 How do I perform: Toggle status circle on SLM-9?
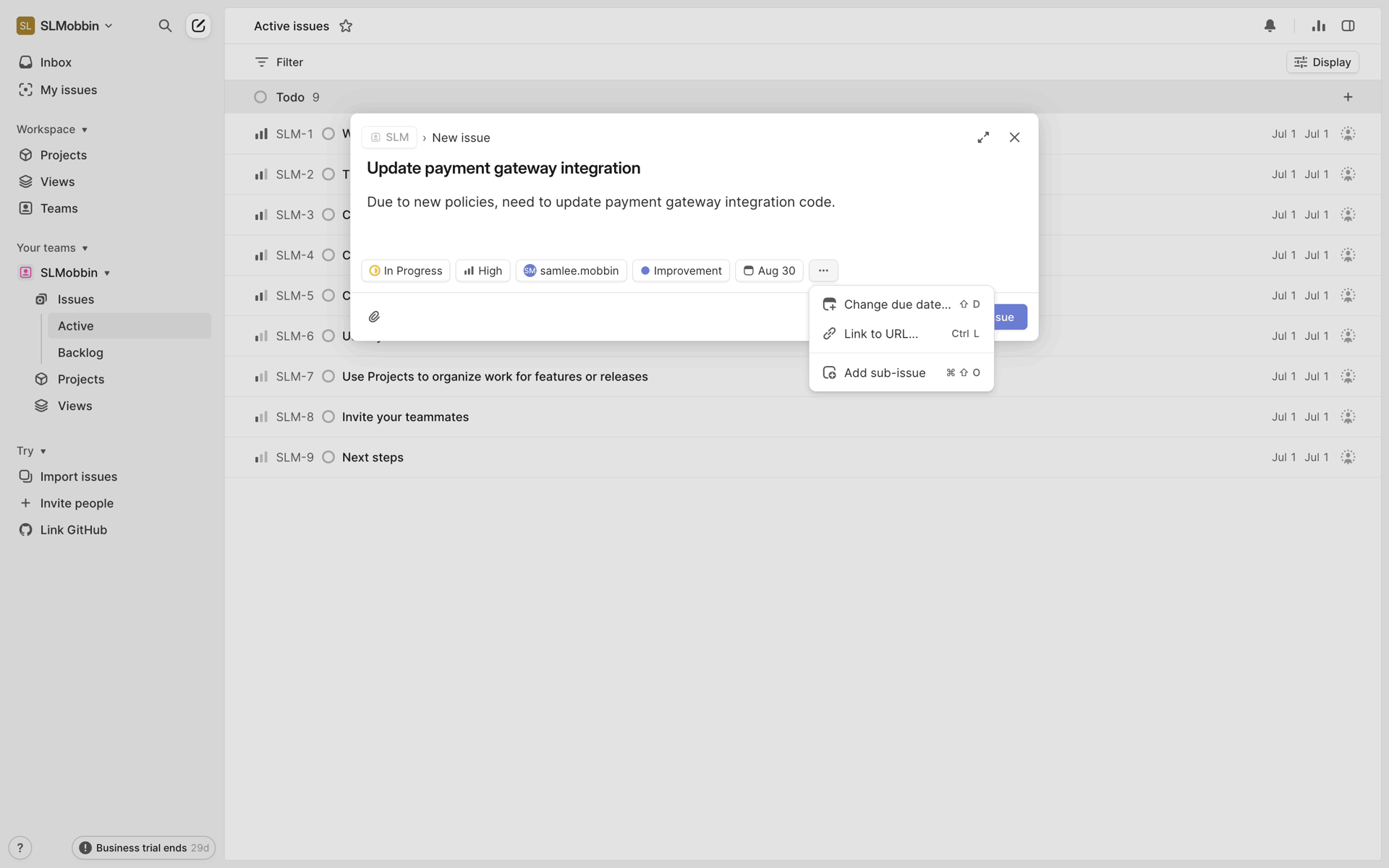328,457
